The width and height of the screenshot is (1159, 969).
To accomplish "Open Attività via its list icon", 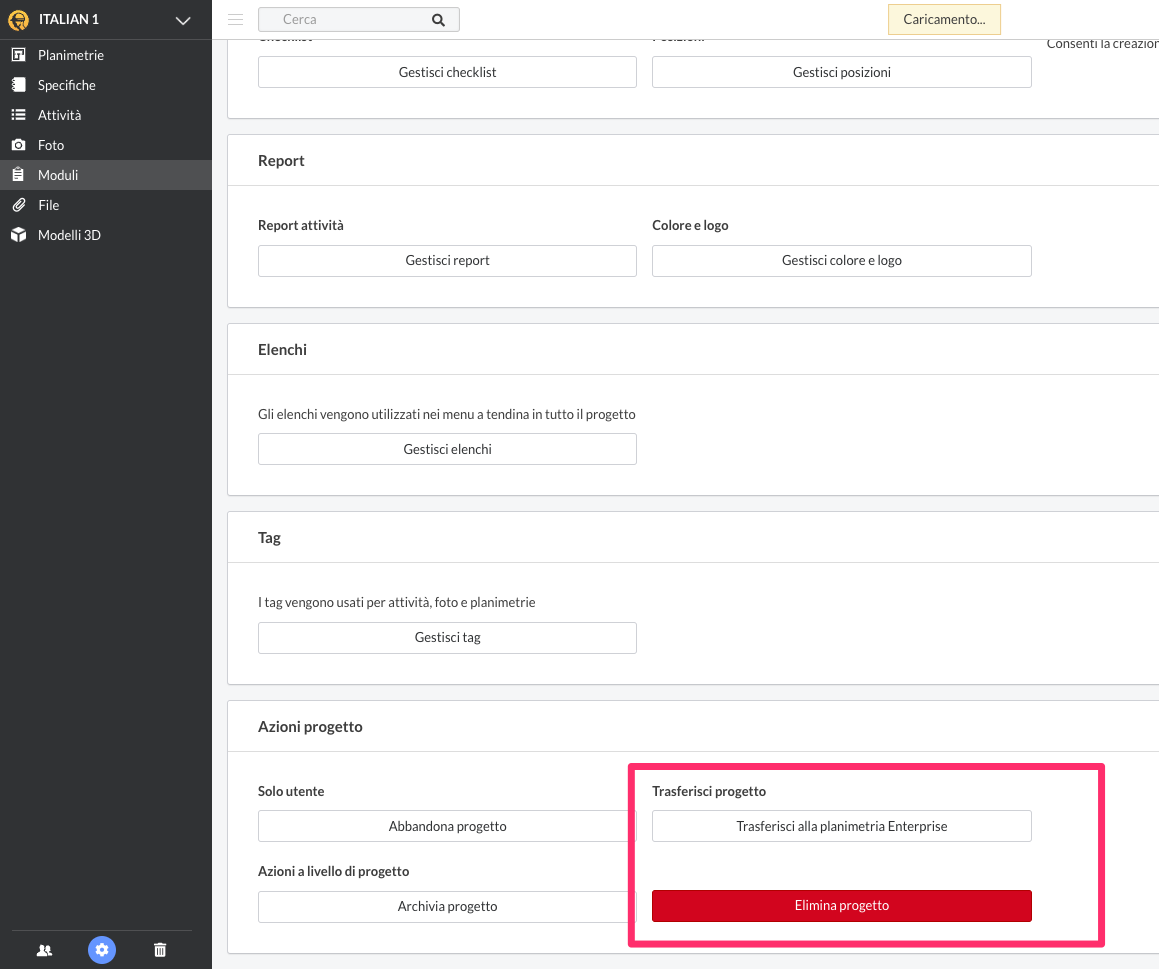I will (18, 115).
